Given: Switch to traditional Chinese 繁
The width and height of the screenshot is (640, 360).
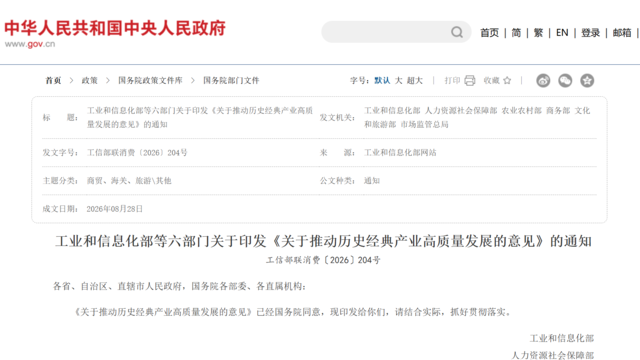Looking at the screenshot, I should [x=538, y=33].
